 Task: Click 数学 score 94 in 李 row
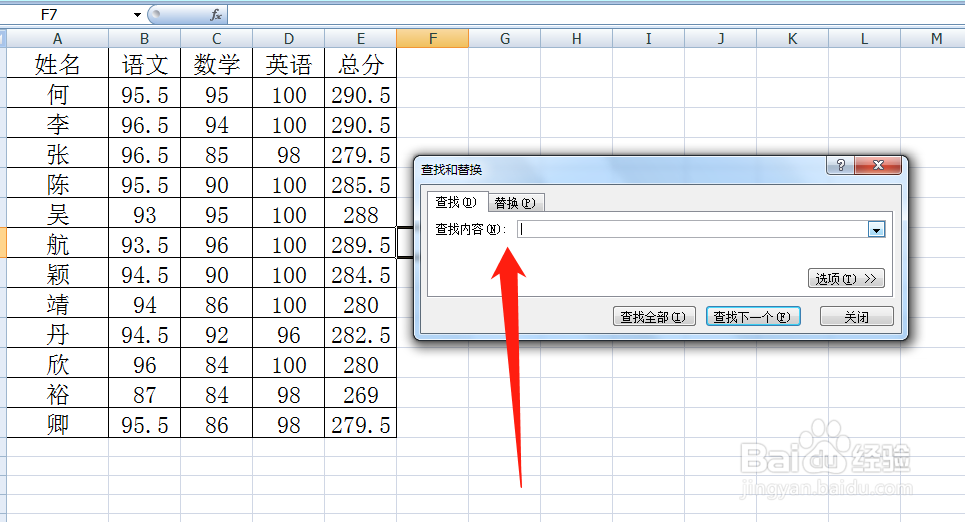217,123
